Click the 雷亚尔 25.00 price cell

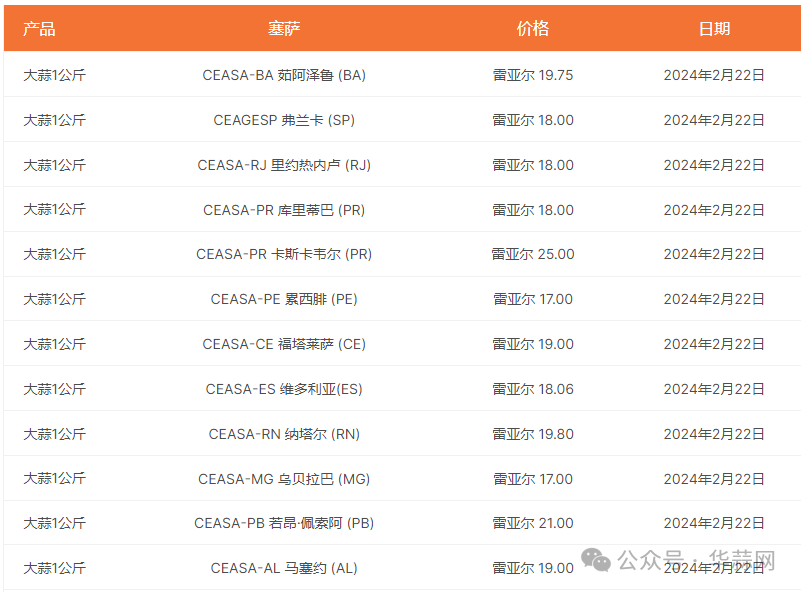pyautogui.click(x=533, y=254)
